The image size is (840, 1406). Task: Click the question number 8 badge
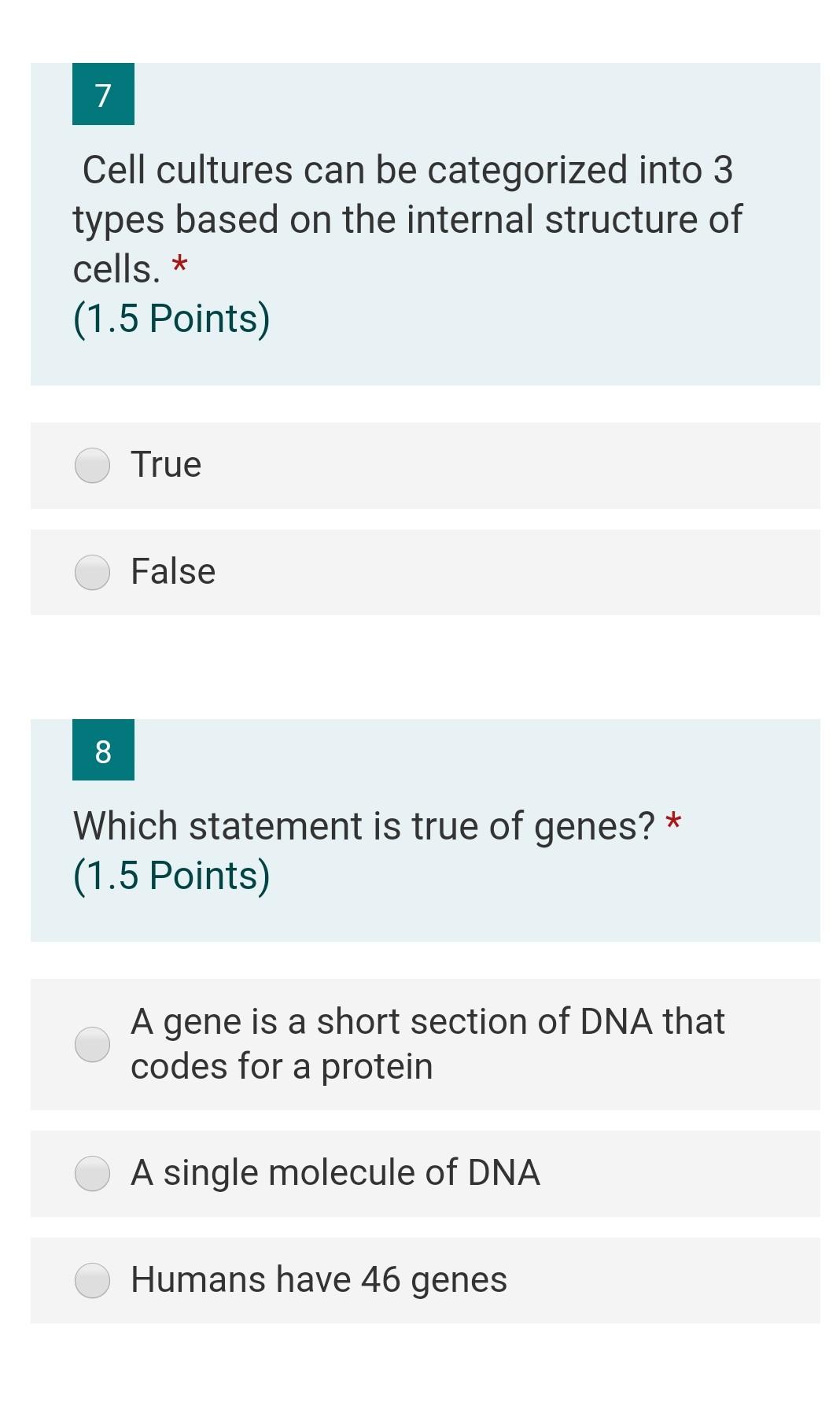click(103, 751)
